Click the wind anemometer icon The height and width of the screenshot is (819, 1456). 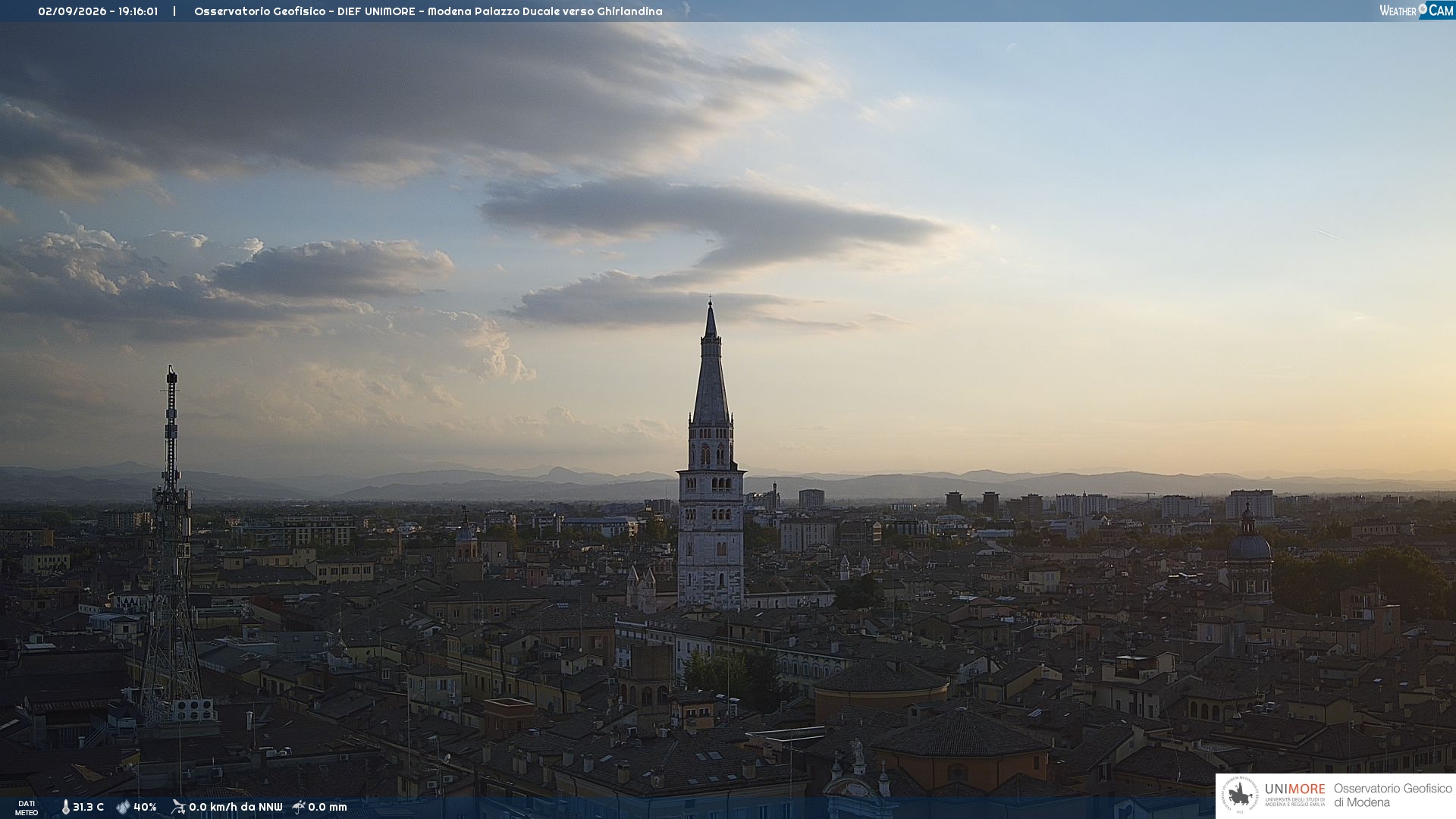(178, 807)
